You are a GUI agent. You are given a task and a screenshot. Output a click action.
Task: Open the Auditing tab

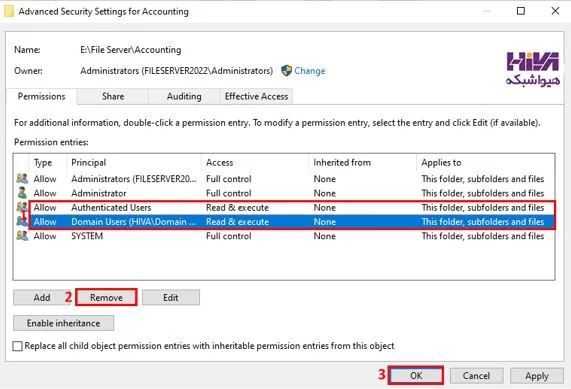pos(184,97)
